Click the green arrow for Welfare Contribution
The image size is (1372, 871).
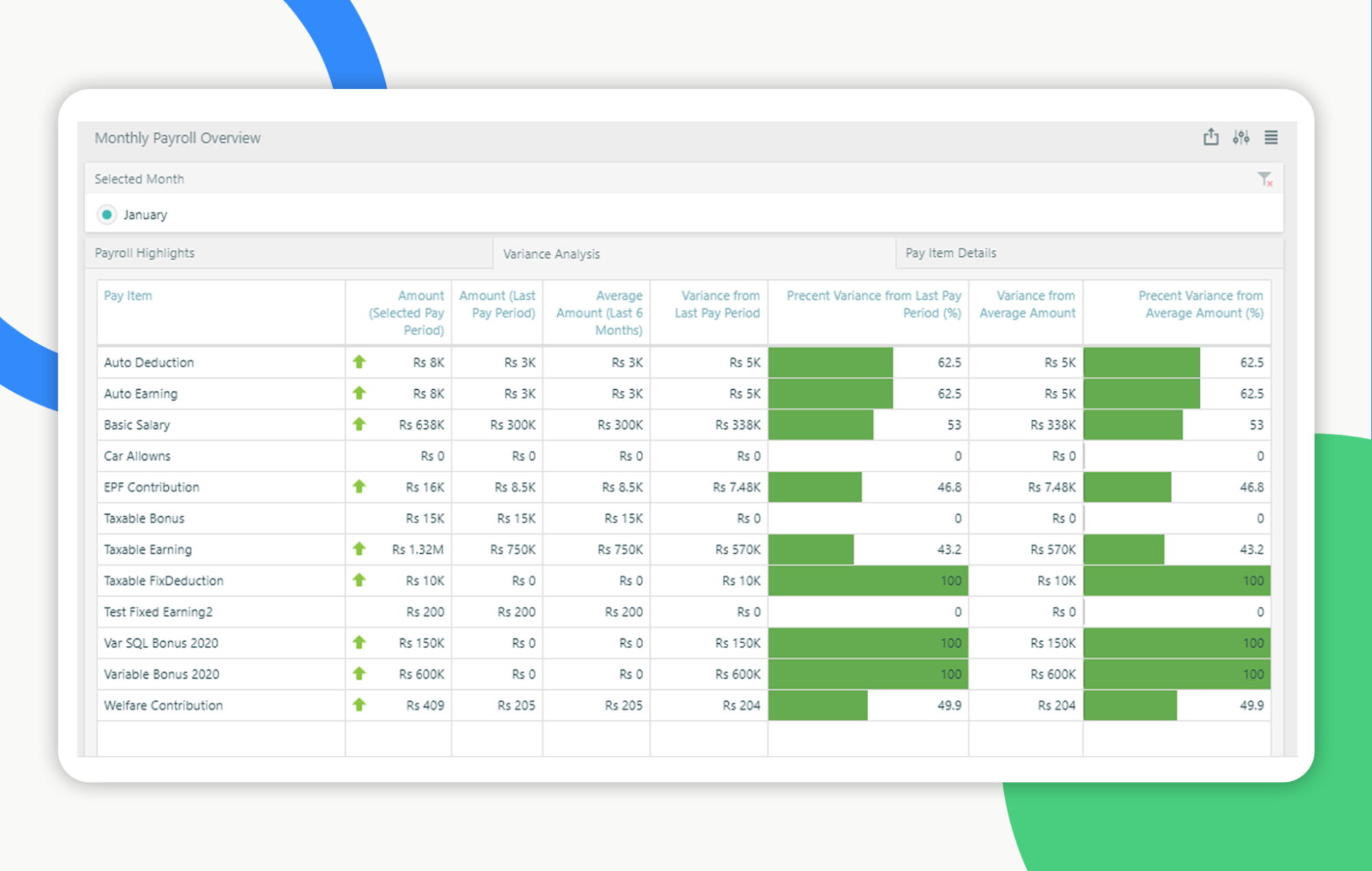(x=359, y=705)
